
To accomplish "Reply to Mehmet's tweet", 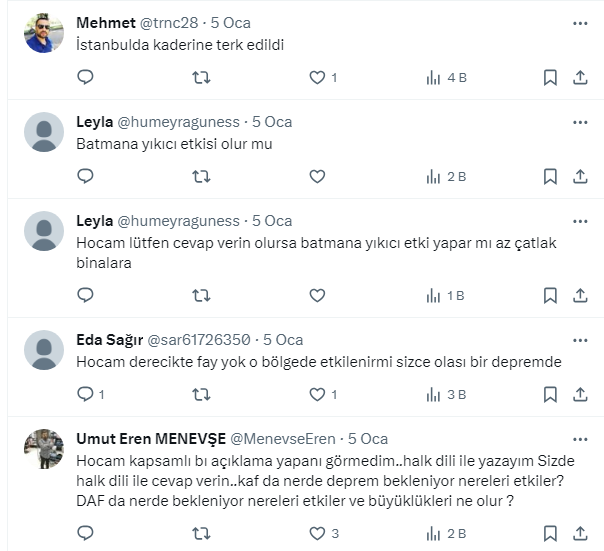I will pos(85,77).
